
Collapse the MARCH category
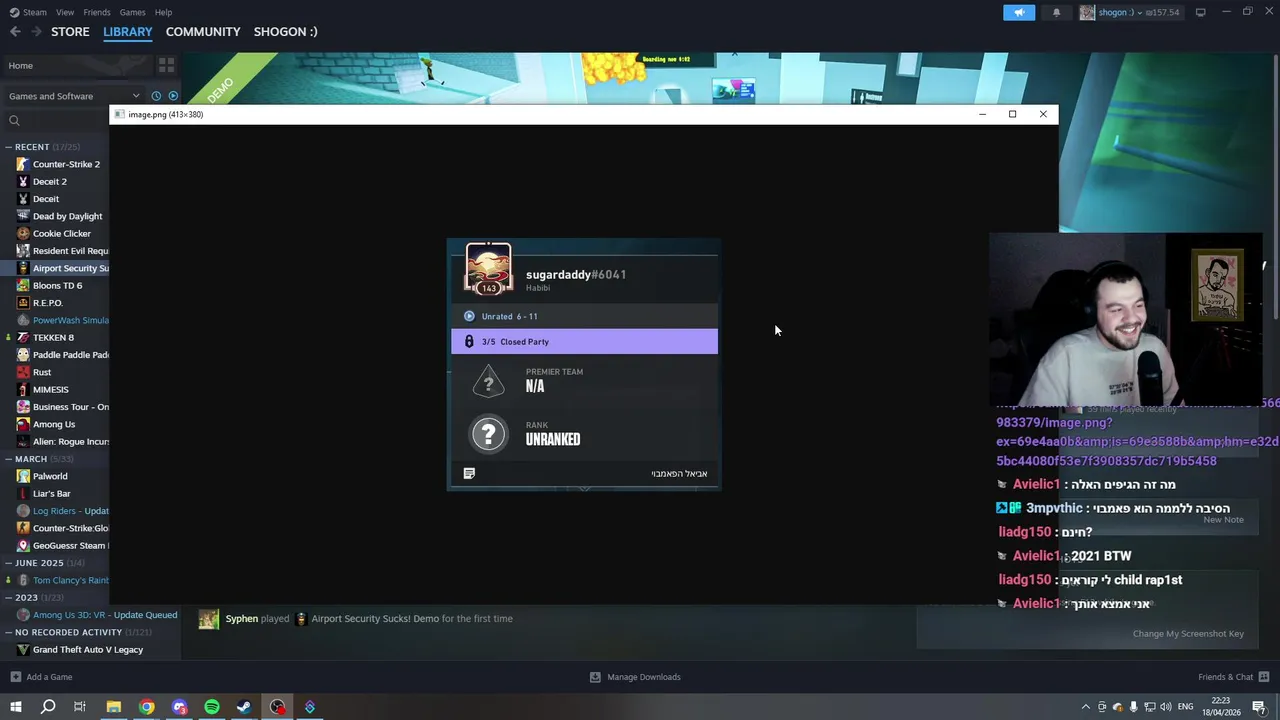8,459
